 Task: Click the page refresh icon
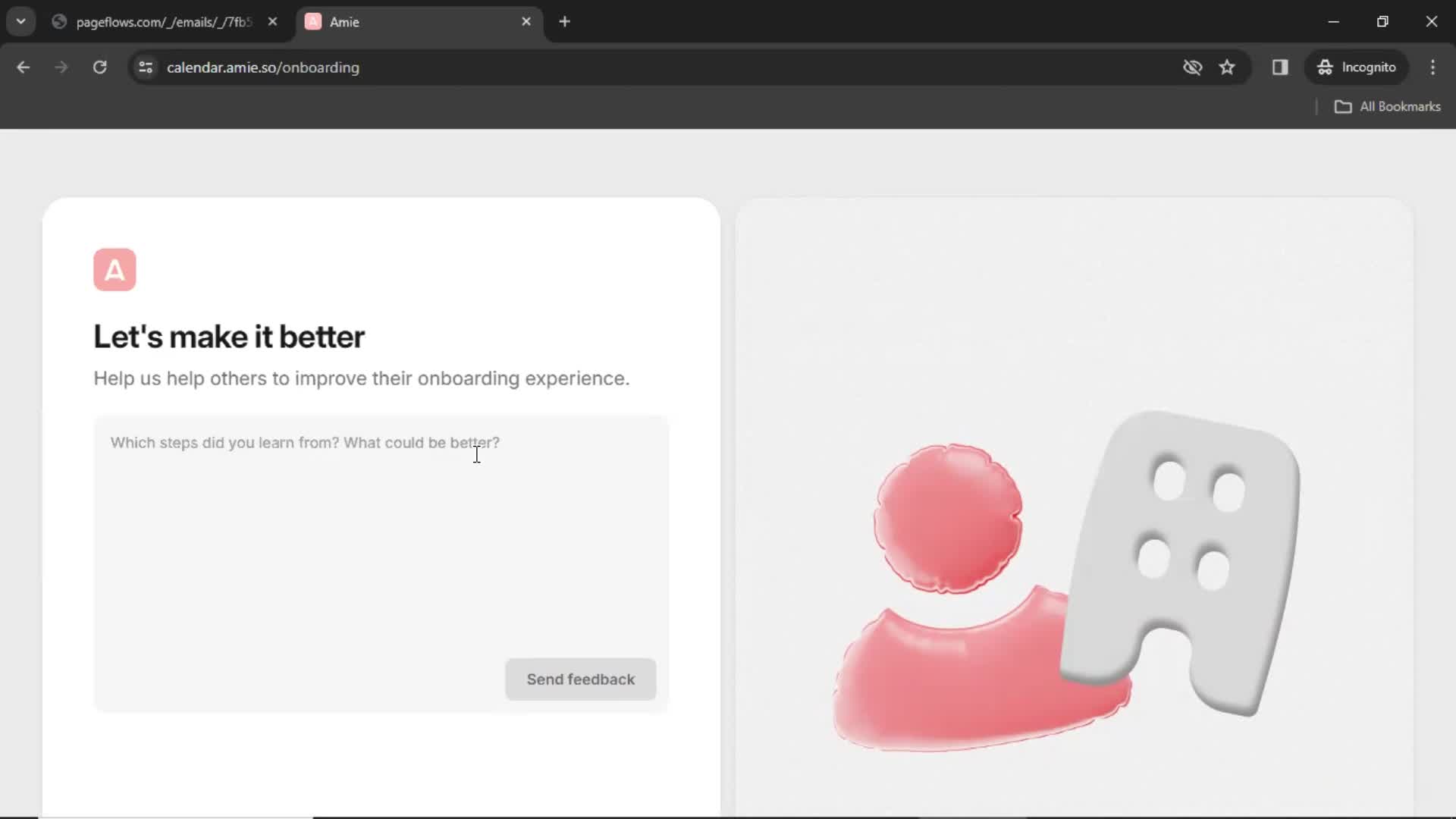tap(100, 67)
